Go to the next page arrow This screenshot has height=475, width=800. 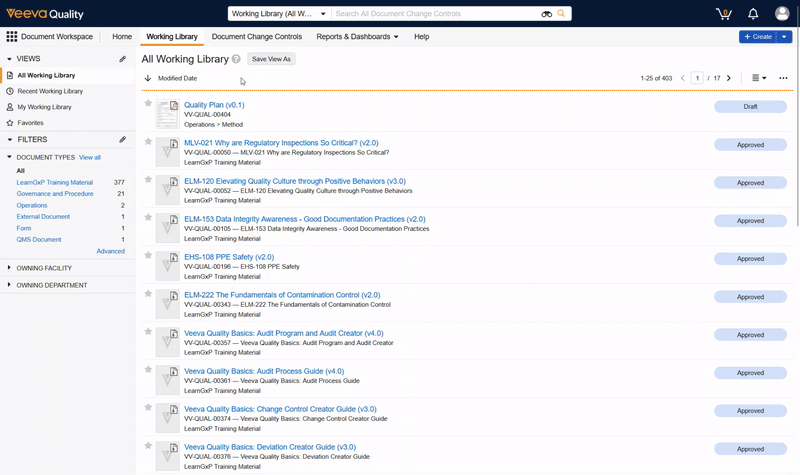[x=729, y=78]
